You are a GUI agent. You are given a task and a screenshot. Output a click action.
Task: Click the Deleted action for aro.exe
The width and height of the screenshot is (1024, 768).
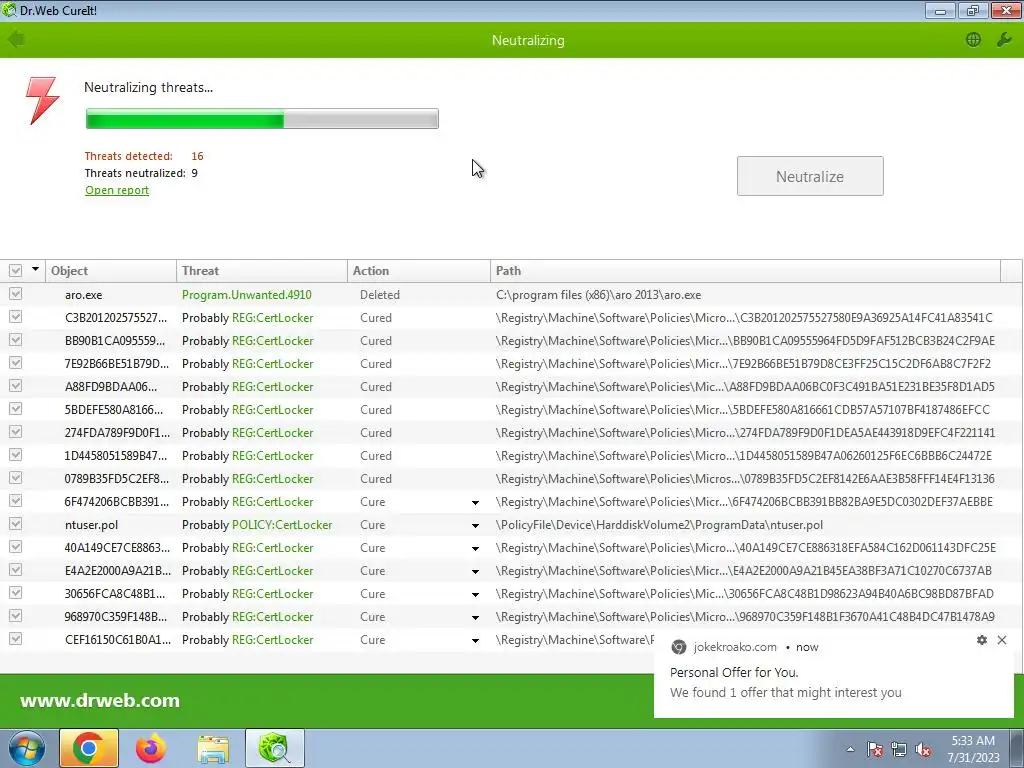pyautogui.click(x=379, y=295)
